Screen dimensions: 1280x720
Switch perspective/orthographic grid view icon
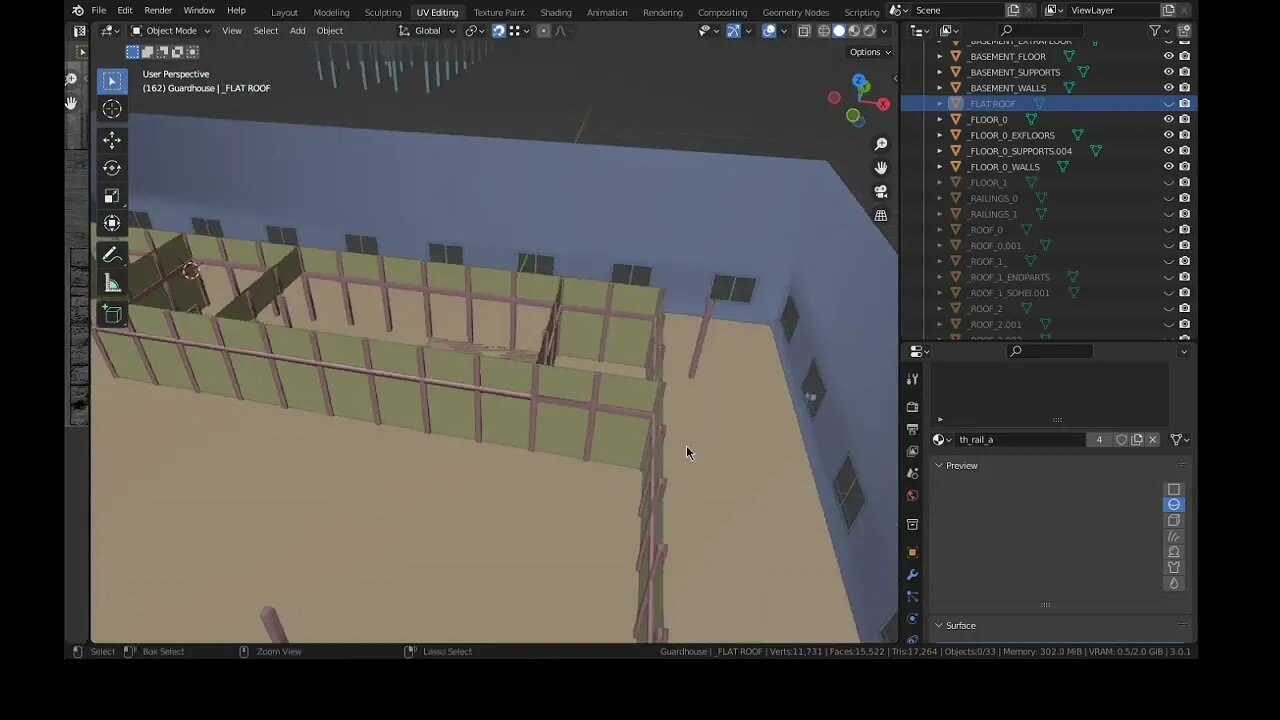pyautogui.click(x=881, y=215)
